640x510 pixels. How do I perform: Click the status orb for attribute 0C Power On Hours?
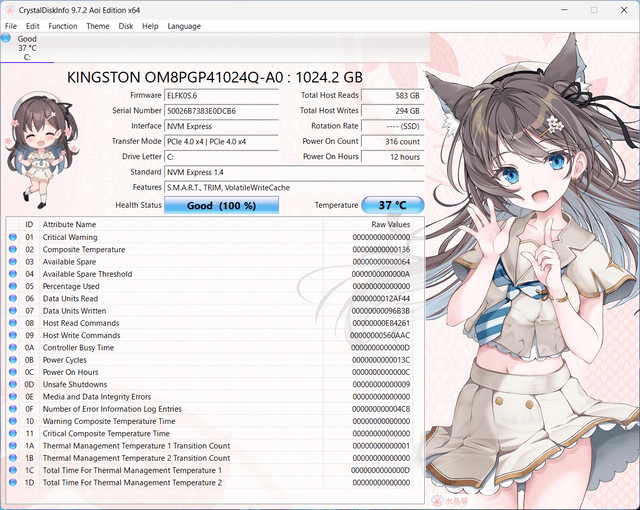(x=13, y=372)
